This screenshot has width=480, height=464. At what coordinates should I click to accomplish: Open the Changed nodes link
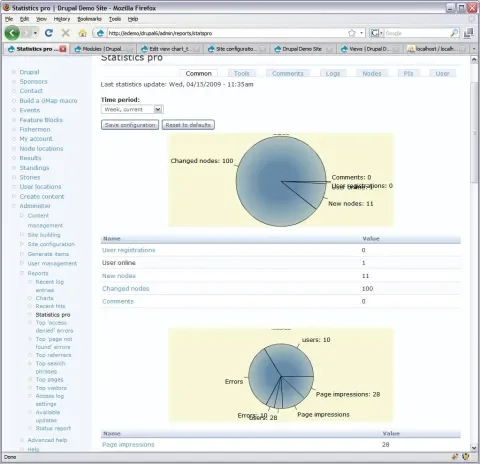tap(126, 289)
